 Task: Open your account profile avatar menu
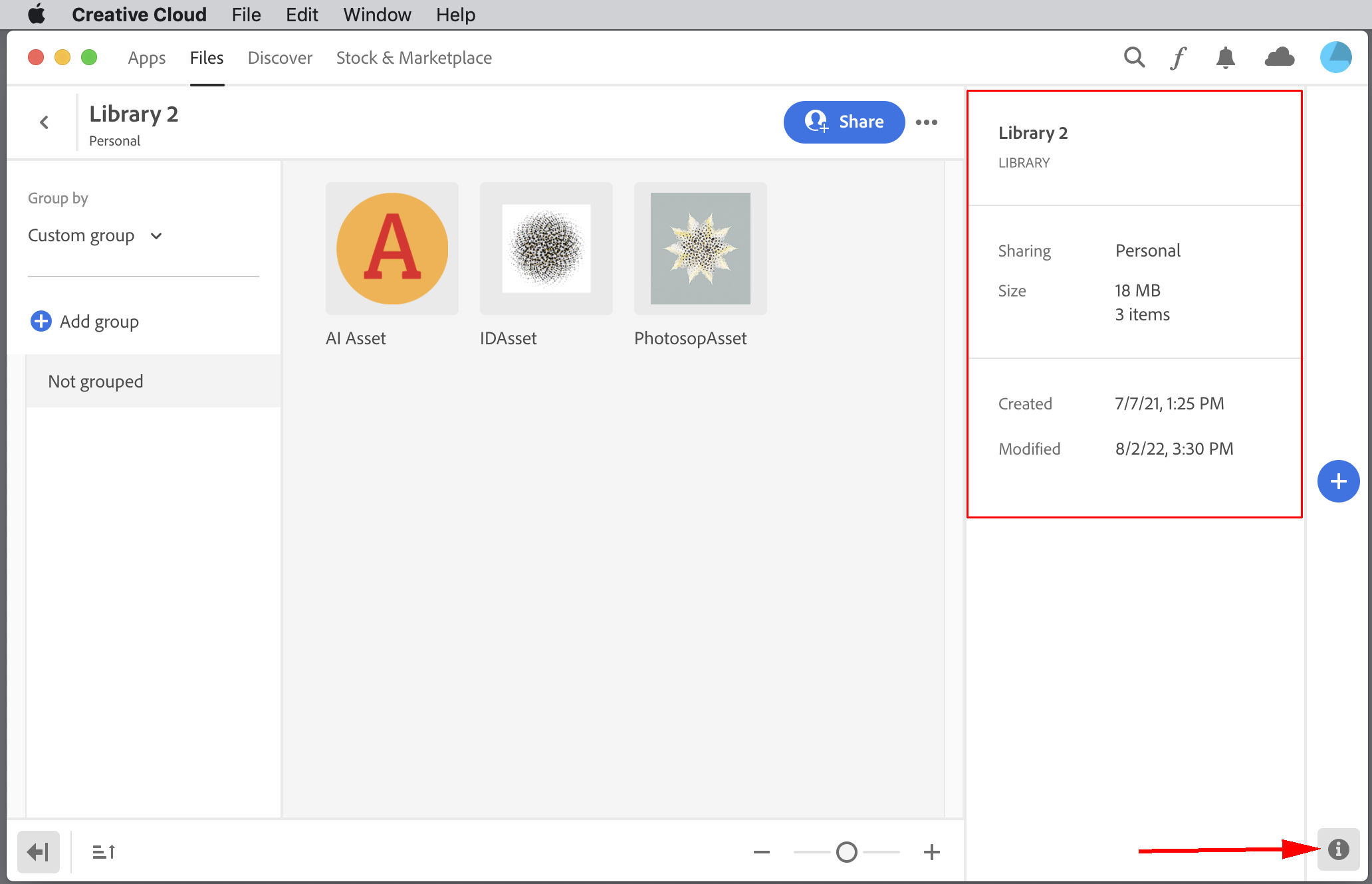(1336, 57)
